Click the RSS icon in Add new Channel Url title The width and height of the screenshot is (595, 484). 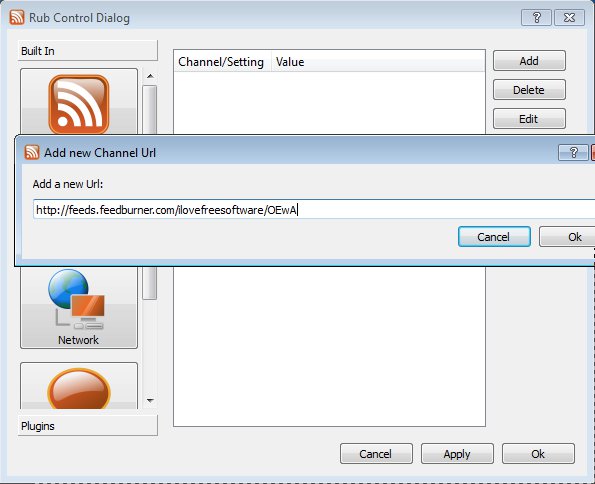pyautogui.click(x=32, y=152)
